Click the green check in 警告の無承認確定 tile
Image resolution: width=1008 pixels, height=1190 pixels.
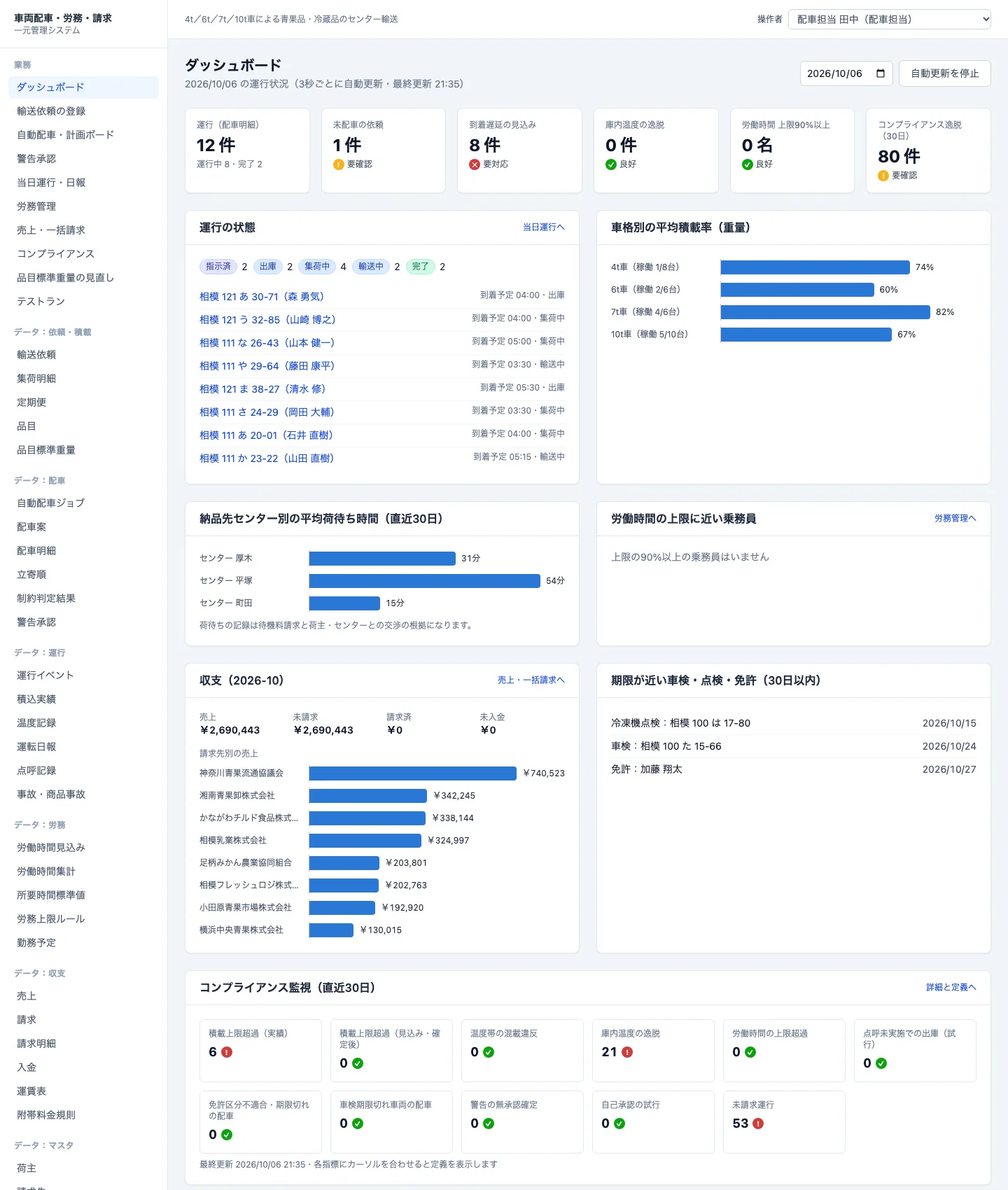point(489,1123)
